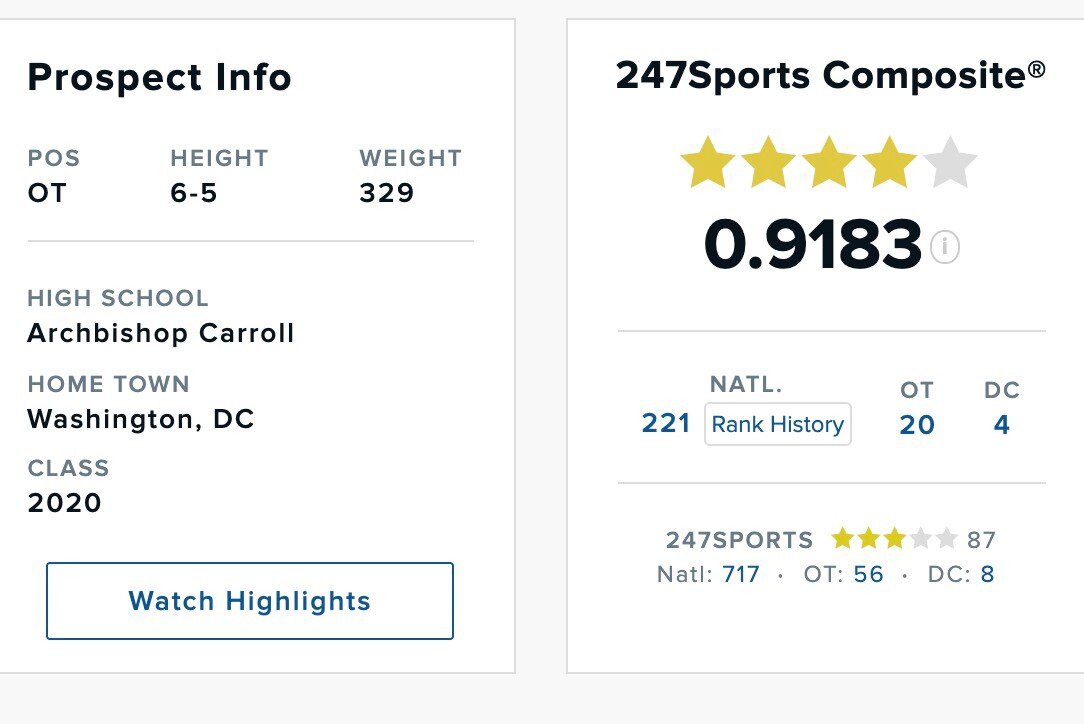Click the 247Sports Composite heading
Viewport: 1084px width, 724px height.
(831, 75)
